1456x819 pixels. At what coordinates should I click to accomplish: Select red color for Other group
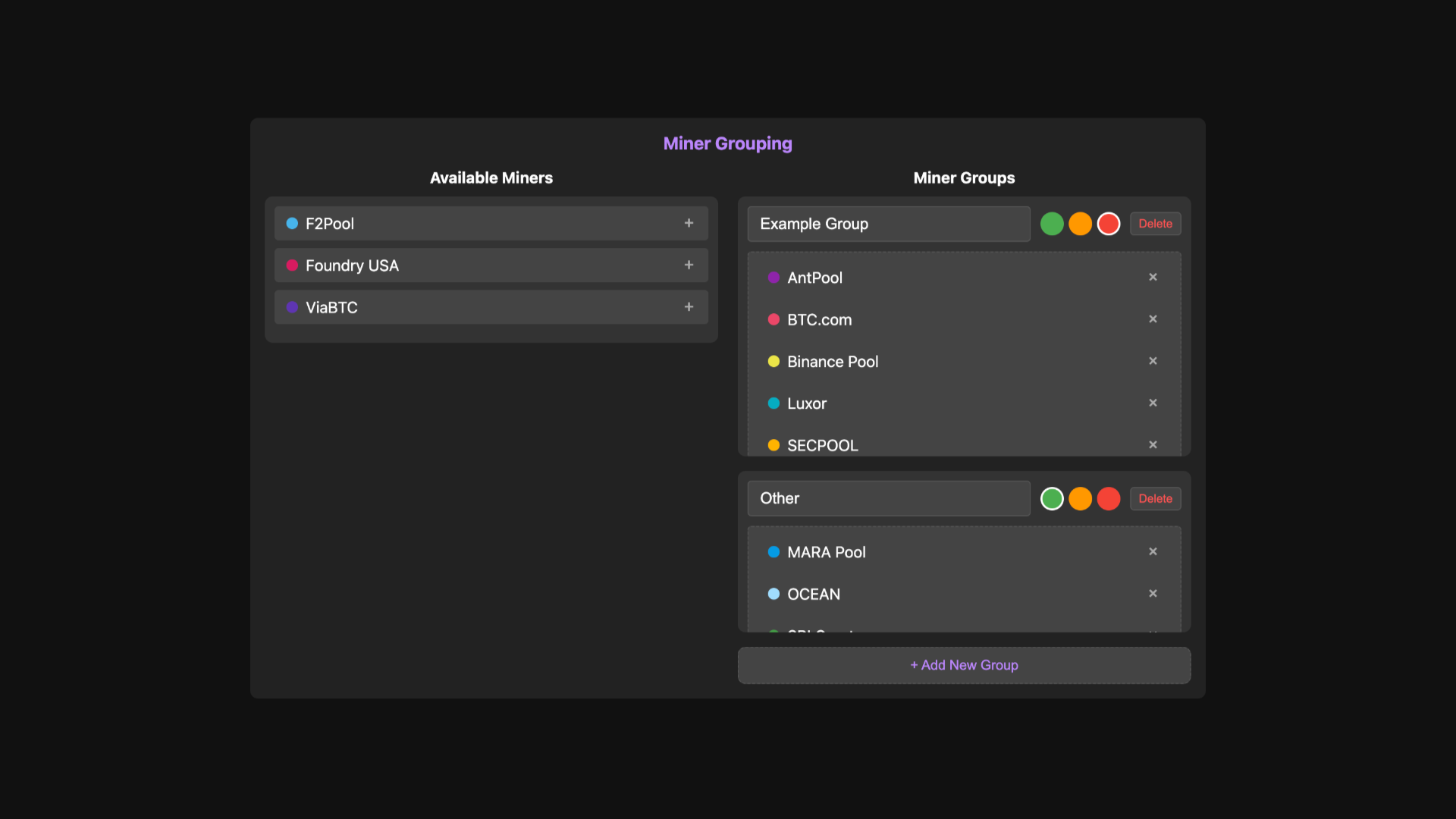(1109, 498)
